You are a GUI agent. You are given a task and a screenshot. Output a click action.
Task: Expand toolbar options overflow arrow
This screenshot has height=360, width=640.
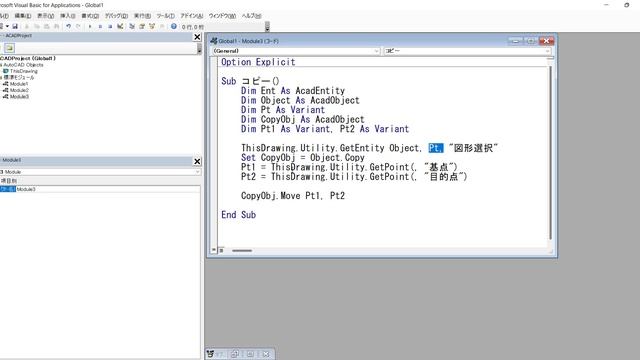(x=267, y=27)
